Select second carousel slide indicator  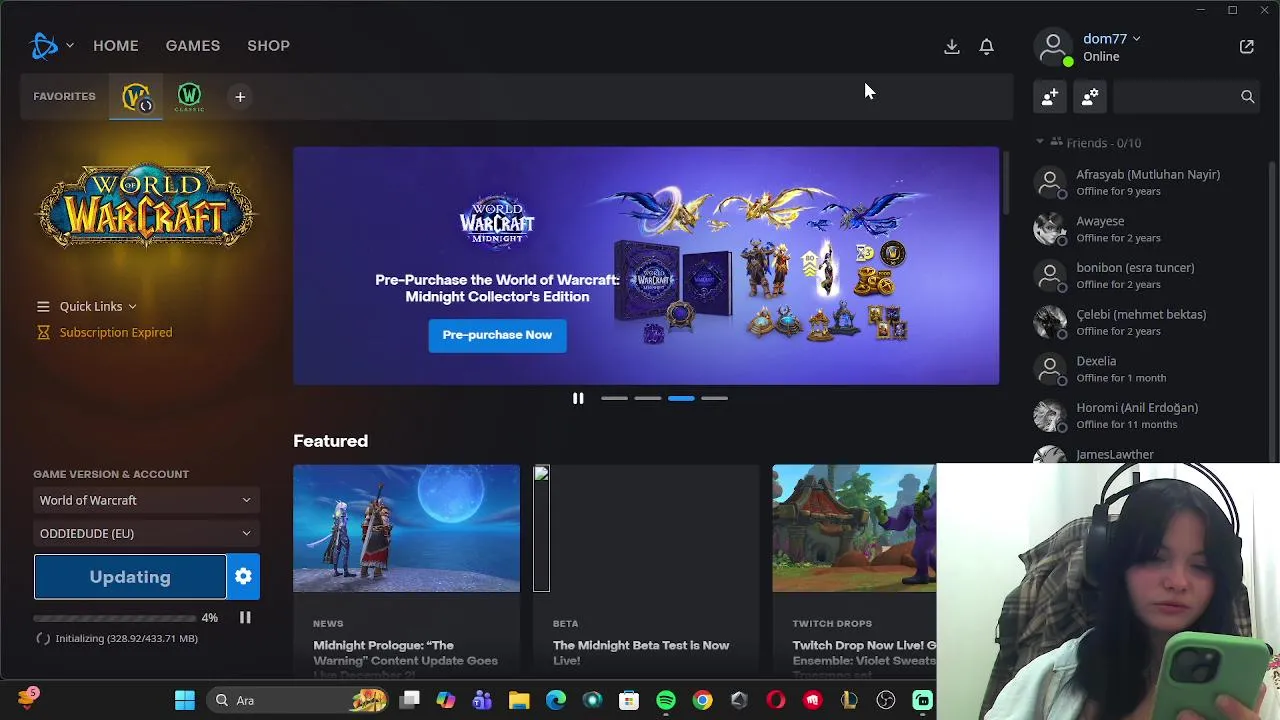(x=648, y=398)
